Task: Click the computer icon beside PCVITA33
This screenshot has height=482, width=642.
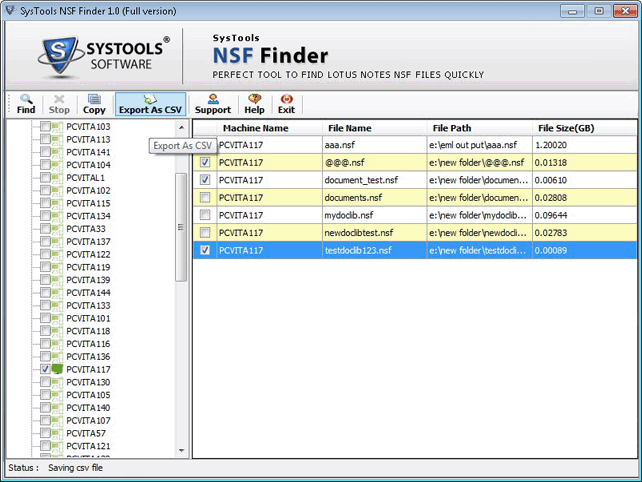Action: pos(57,229)
